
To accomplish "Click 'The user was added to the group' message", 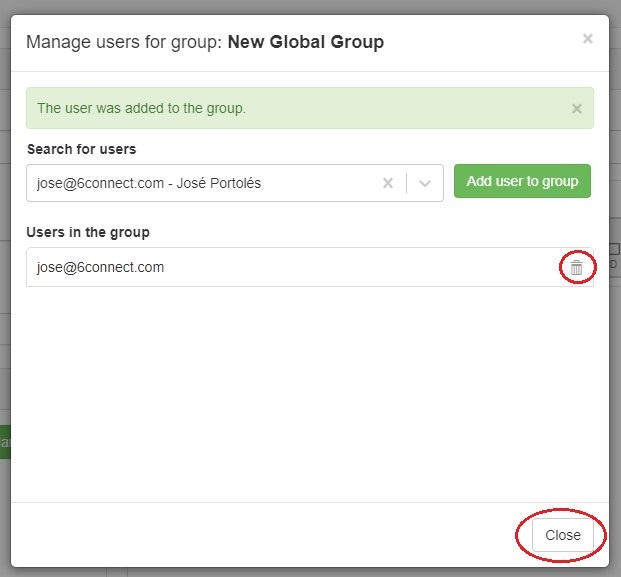I will click(141, 108).
